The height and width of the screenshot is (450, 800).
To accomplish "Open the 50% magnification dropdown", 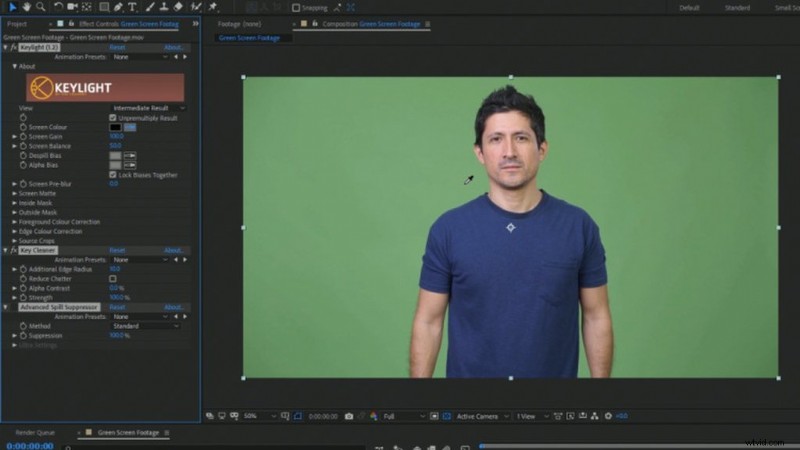I will [x=259, y=416].
